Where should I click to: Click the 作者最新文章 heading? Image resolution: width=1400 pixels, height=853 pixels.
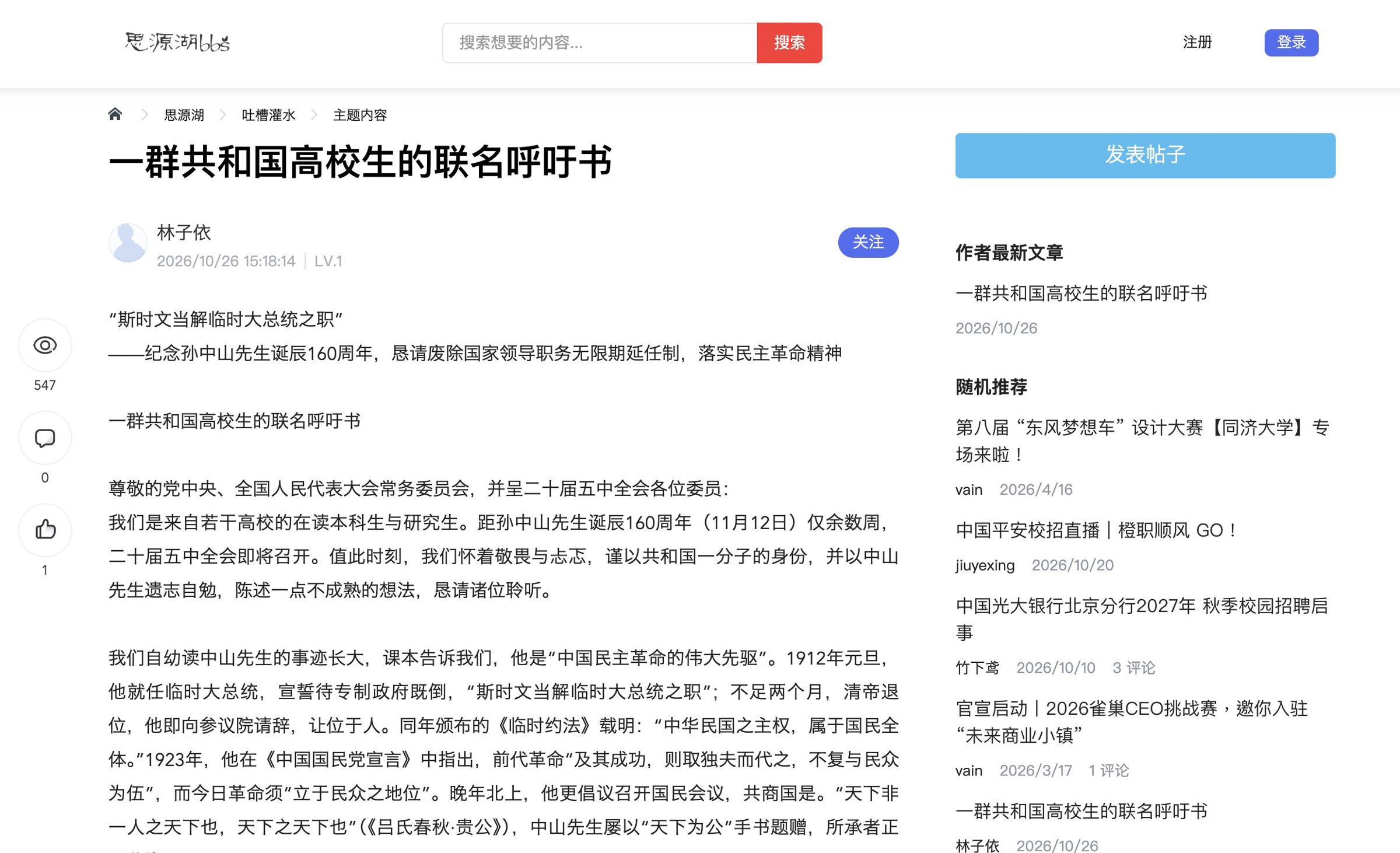[x=1009, y=252]
